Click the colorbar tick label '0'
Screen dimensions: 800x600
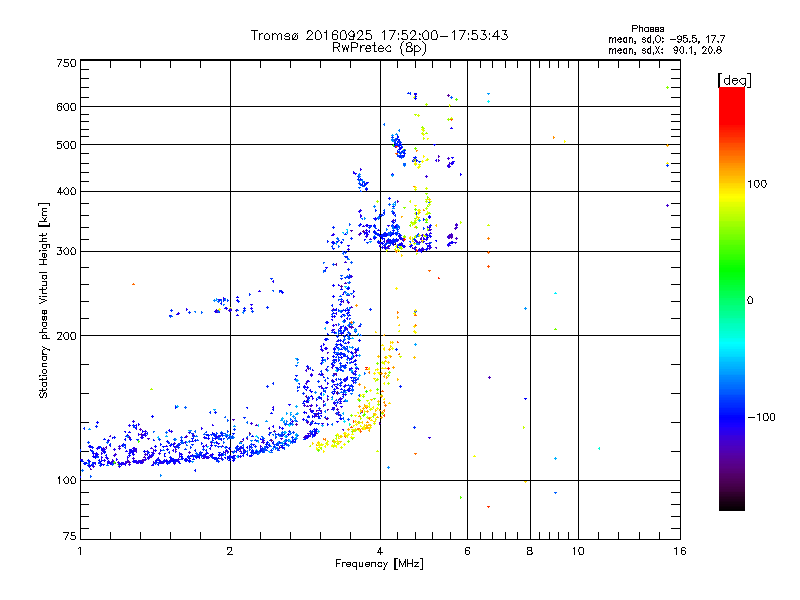(750, 301)
